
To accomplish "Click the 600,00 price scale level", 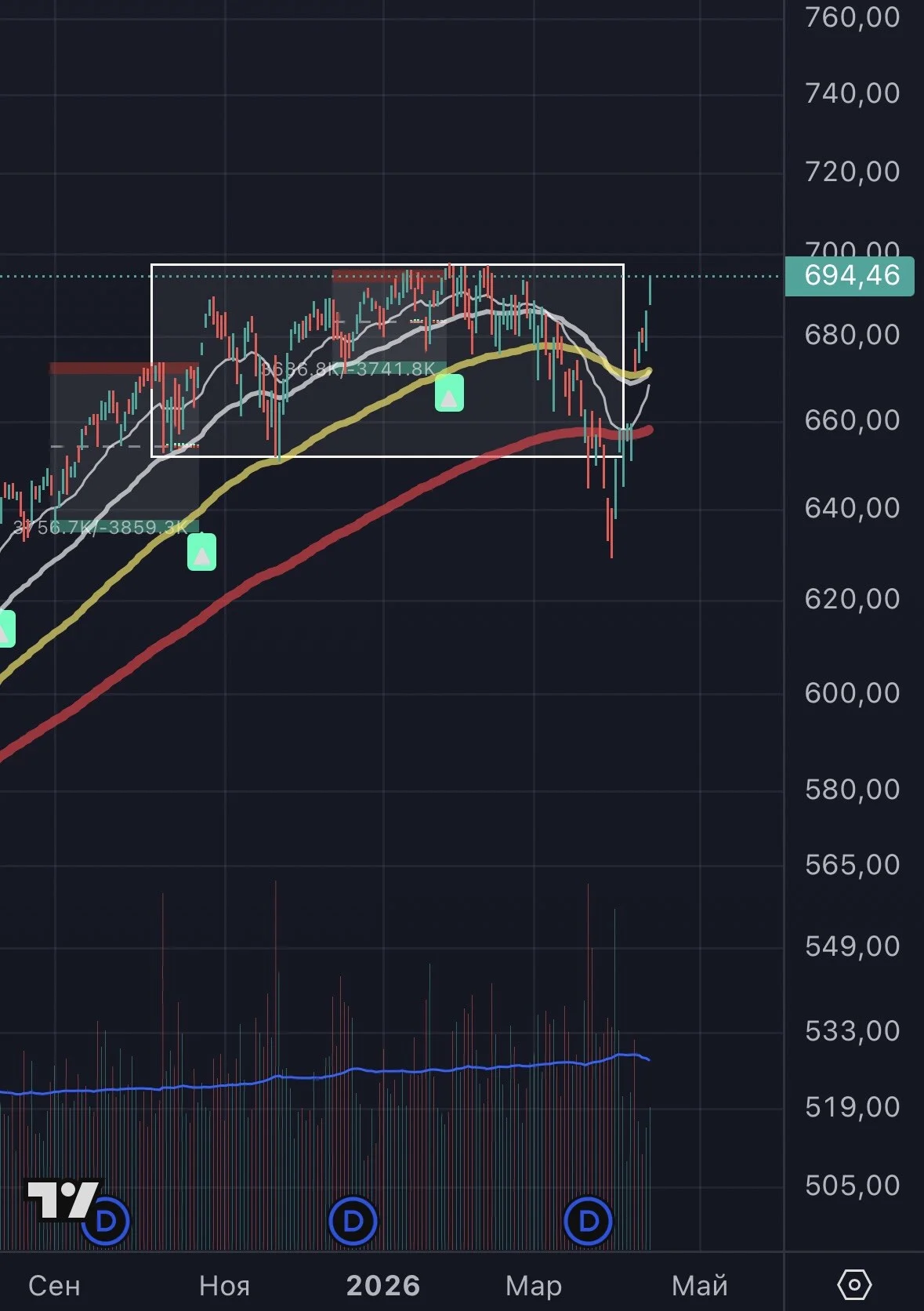I will tap(853, 693).
